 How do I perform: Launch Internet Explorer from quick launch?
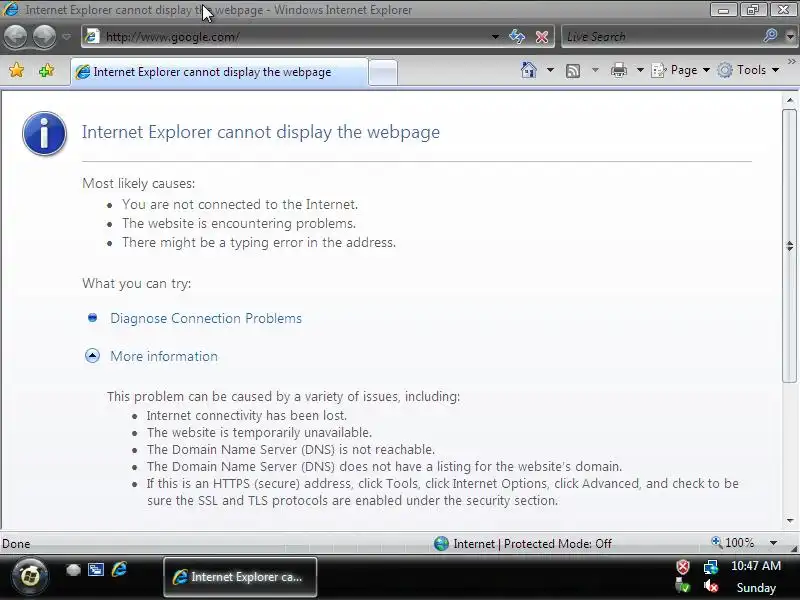pyautogui.click(x=119, y=569)
